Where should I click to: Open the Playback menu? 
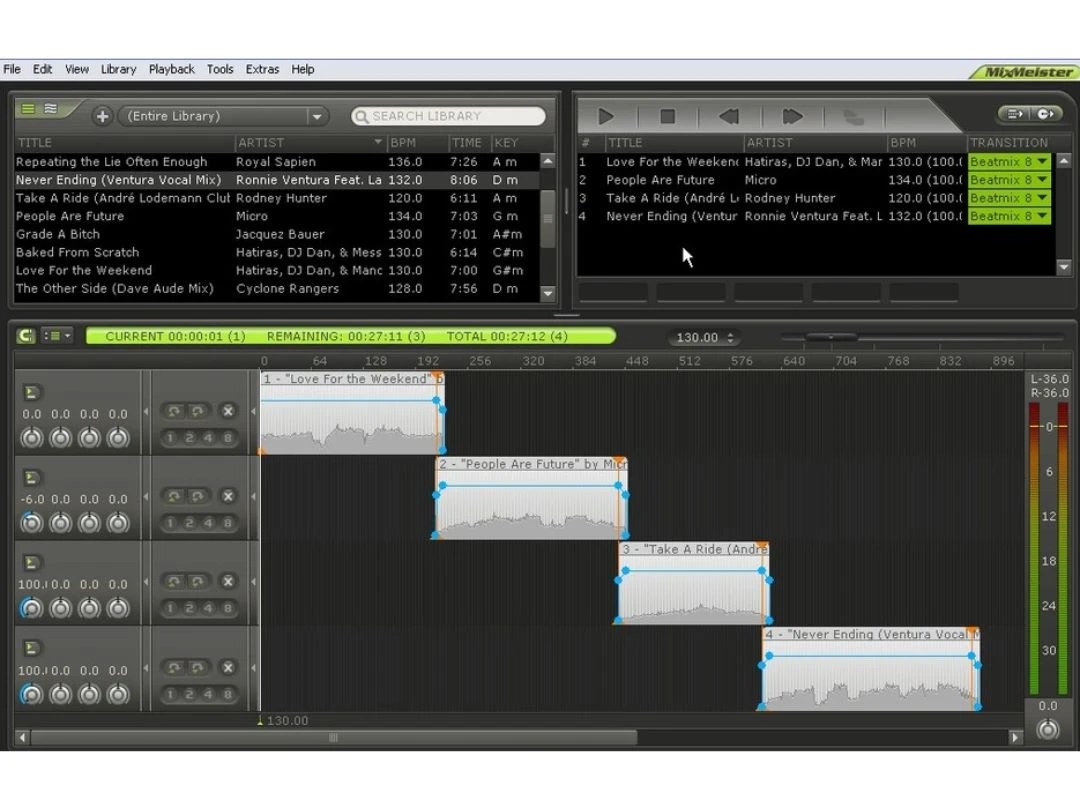tap(172, 70)
